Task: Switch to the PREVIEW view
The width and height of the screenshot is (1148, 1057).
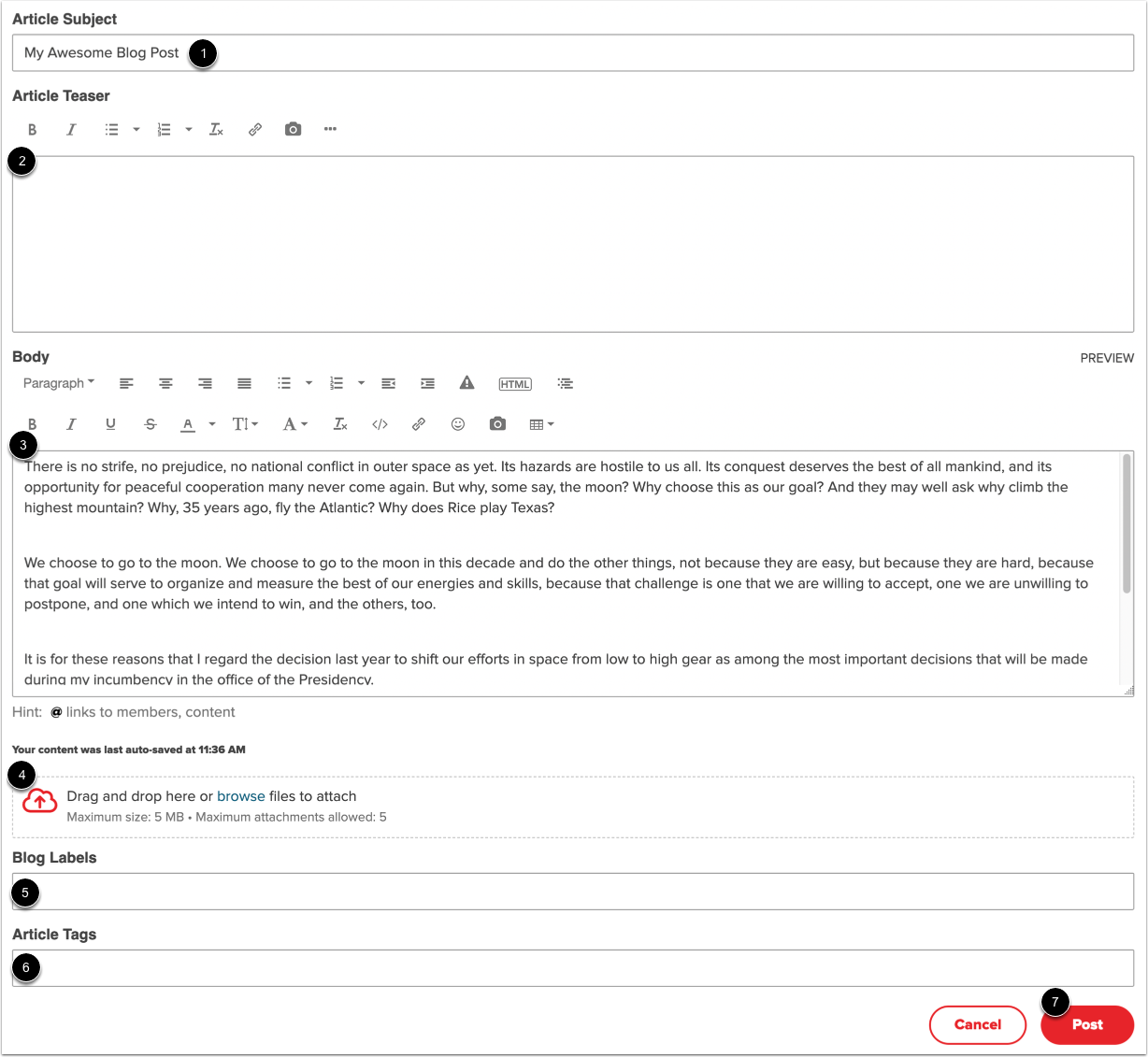Action: [1107, 357]
